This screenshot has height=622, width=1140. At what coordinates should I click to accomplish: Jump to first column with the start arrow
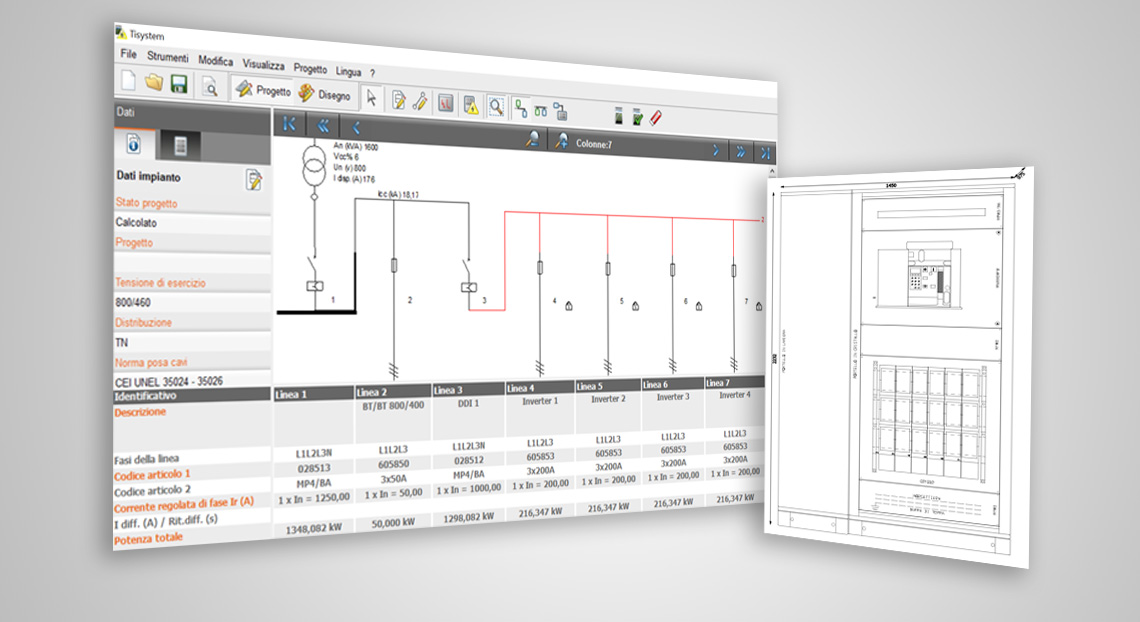pos(290,124)
